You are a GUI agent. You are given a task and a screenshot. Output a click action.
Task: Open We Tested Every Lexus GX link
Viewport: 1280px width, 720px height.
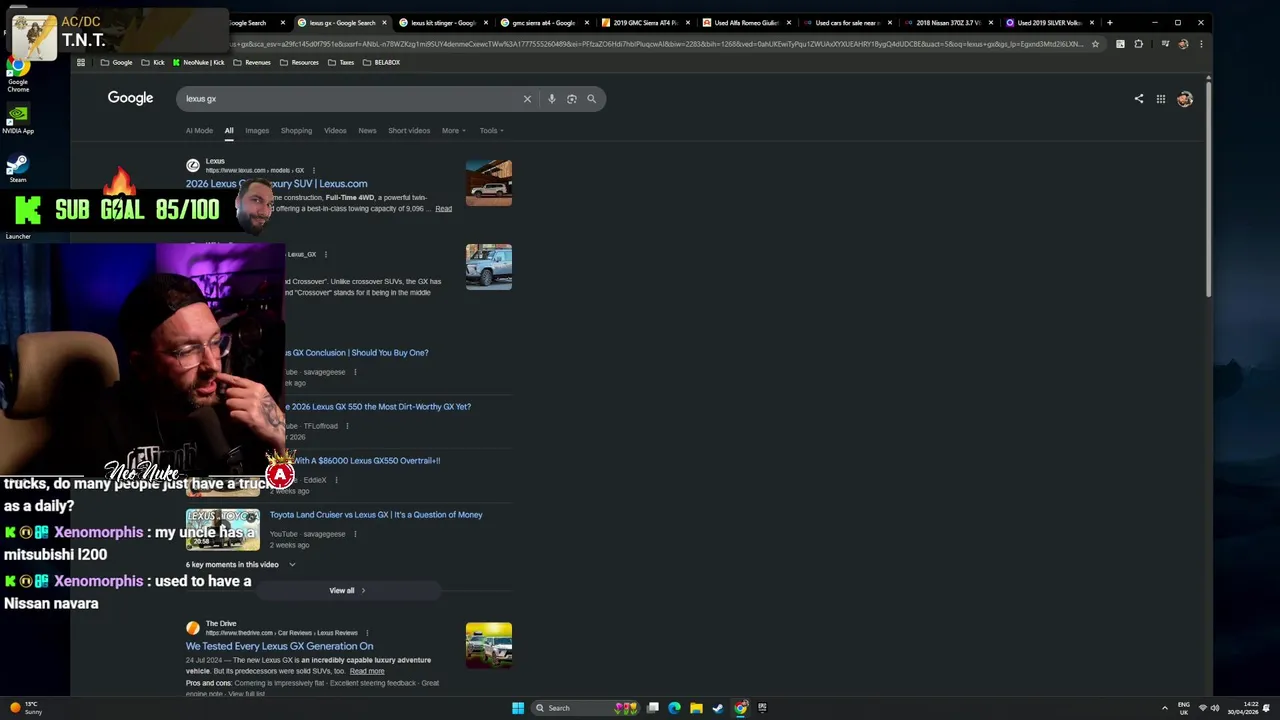coord(279,646)
